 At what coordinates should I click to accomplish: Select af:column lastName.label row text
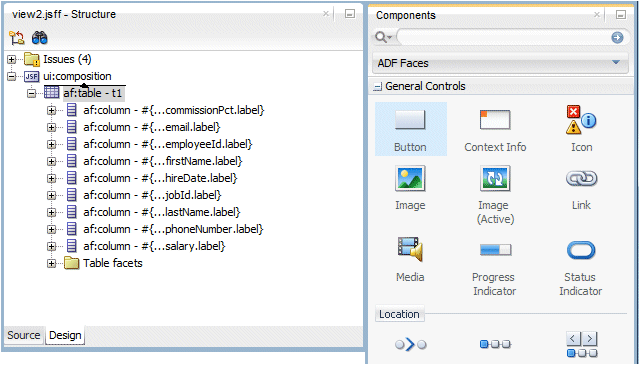coord(162,212)
